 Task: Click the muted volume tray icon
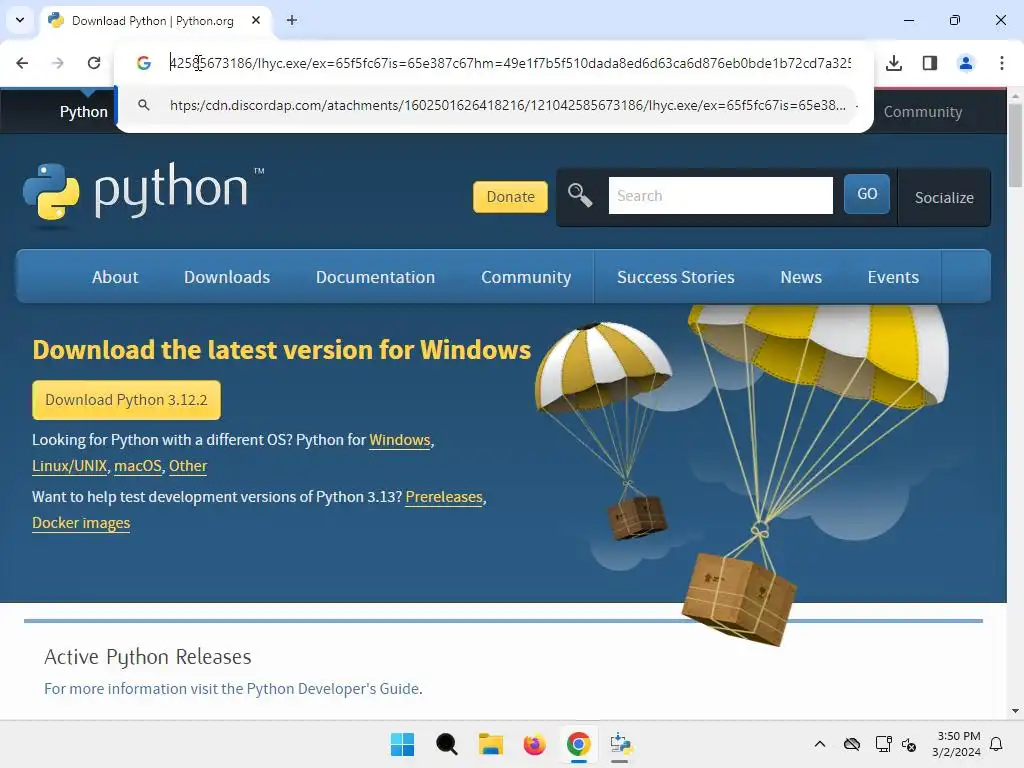909,744
